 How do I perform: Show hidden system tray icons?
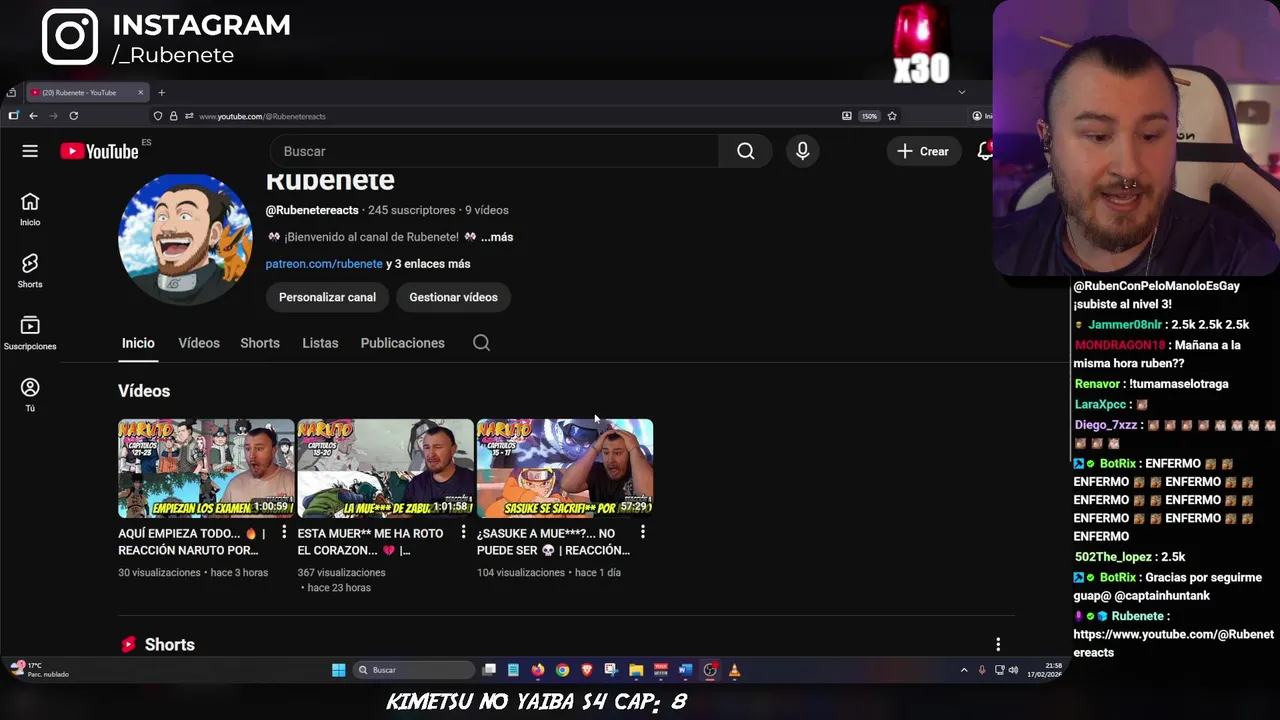(964, 670)
